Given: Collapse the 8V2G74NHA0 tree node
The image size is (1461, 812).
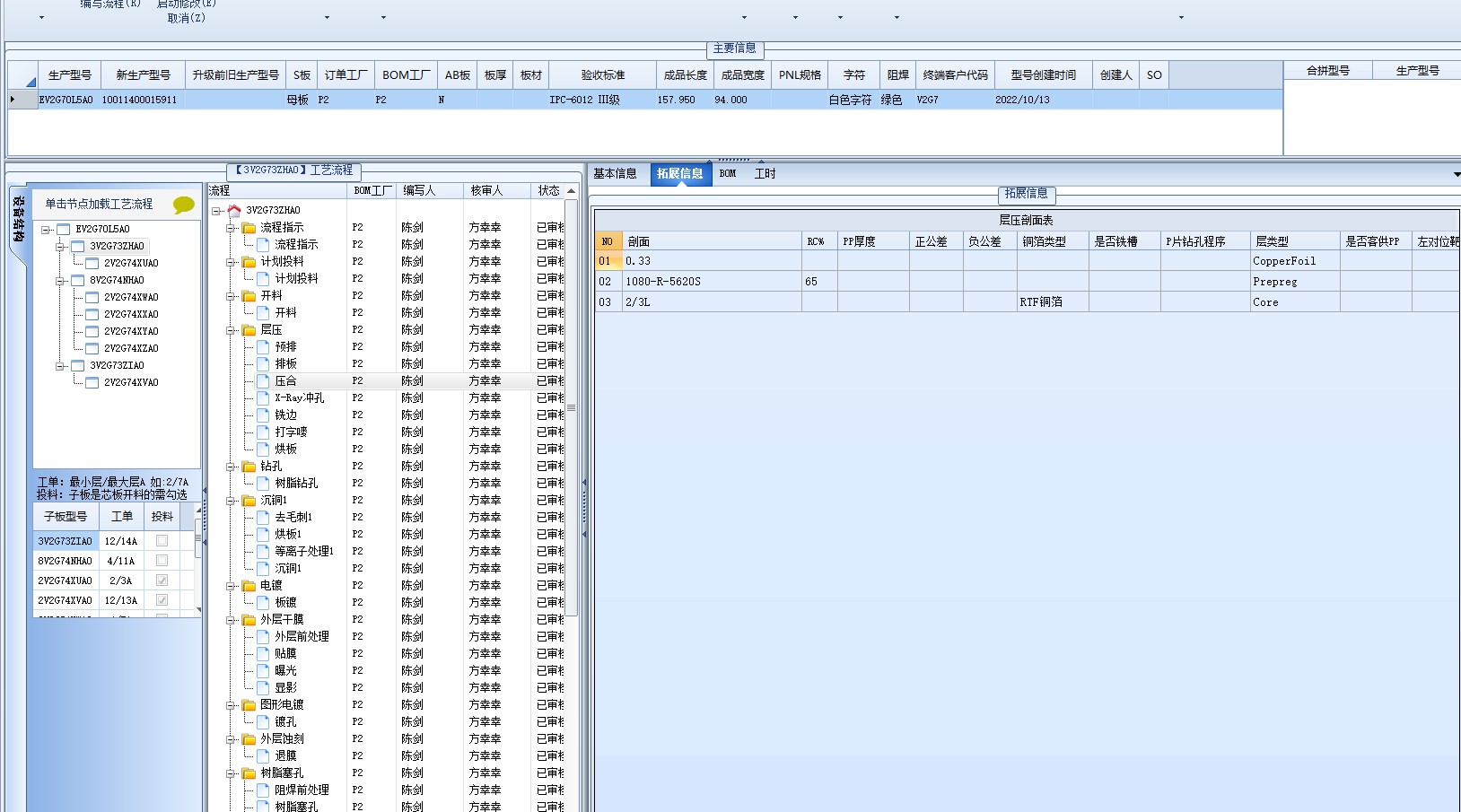Looking at the screenshot, I should pos(60,281).
